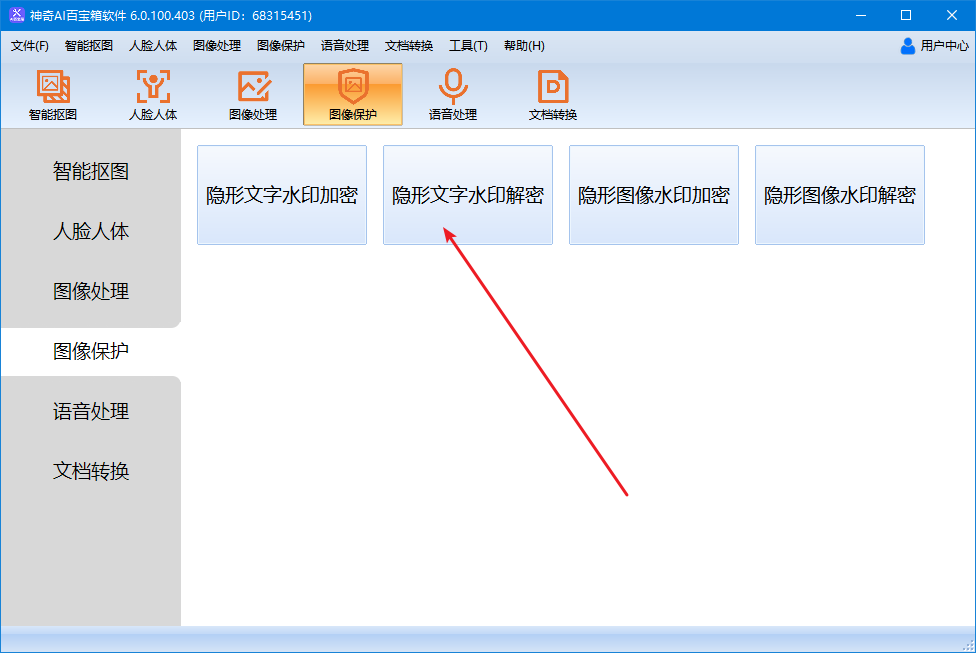The height and width of the screenshot is (653, 976).
Task: Switch to 语音处理 sidebar tab
Action: [91, 411]
